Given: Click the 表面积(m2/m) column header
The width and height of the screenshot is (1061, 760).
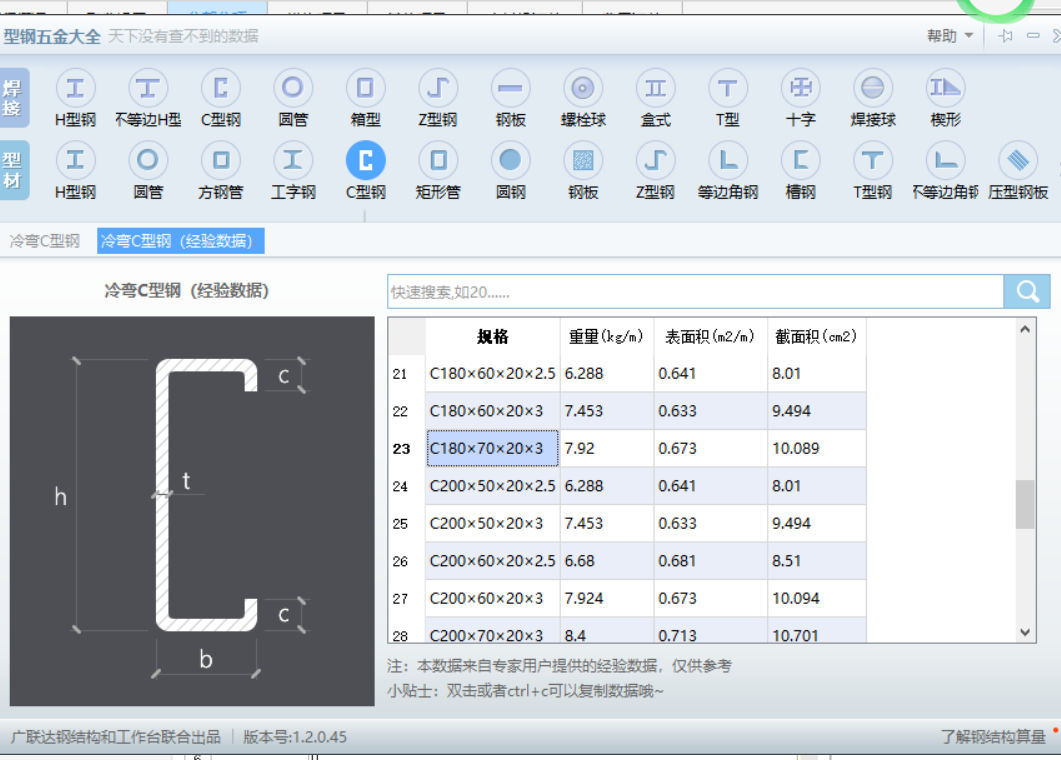Looking at the screenshot, I should pos(710,336).
